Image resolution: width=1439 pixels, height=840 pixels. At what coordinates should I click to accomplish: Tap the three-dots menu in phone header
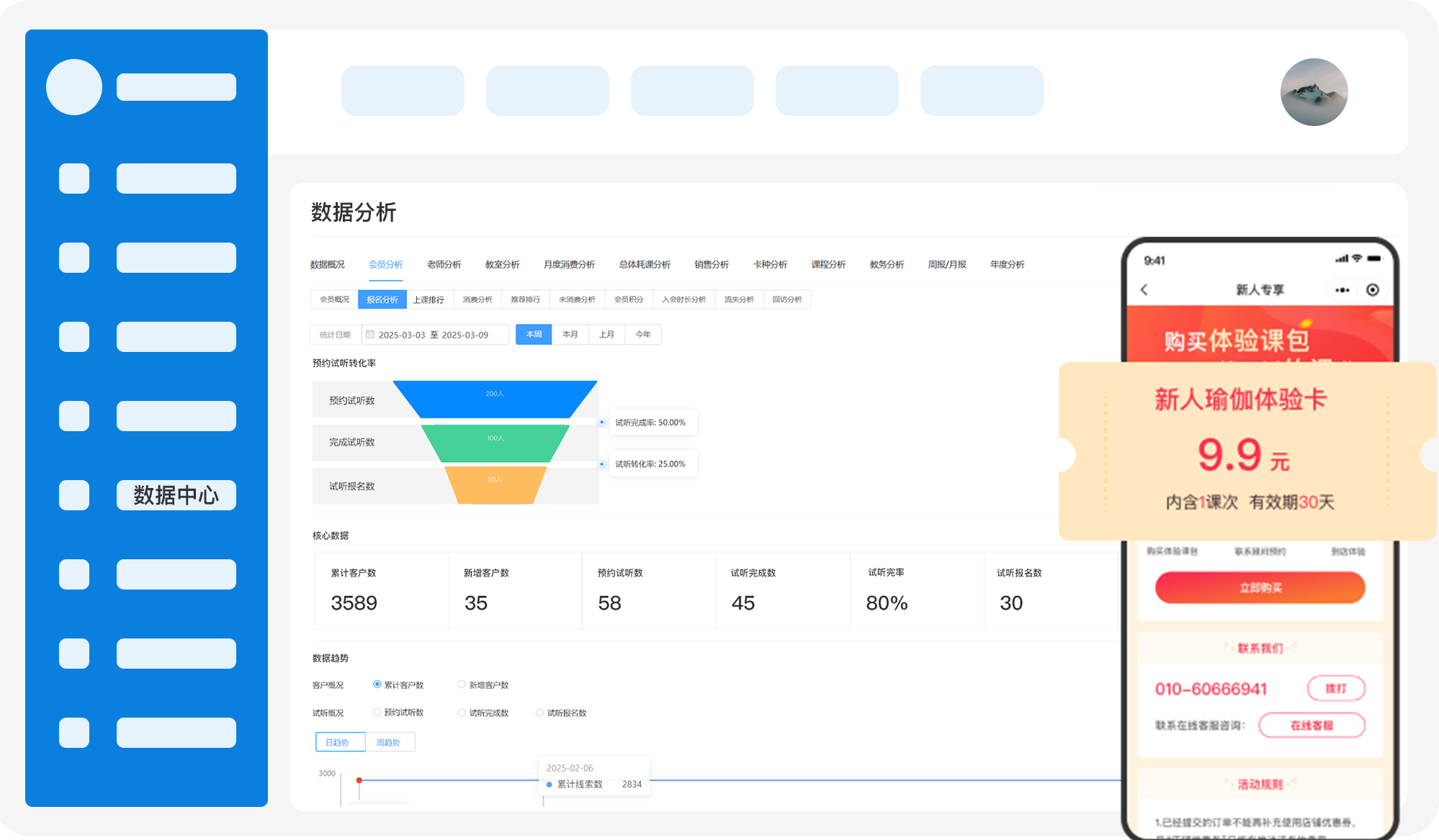(1342, 290)
